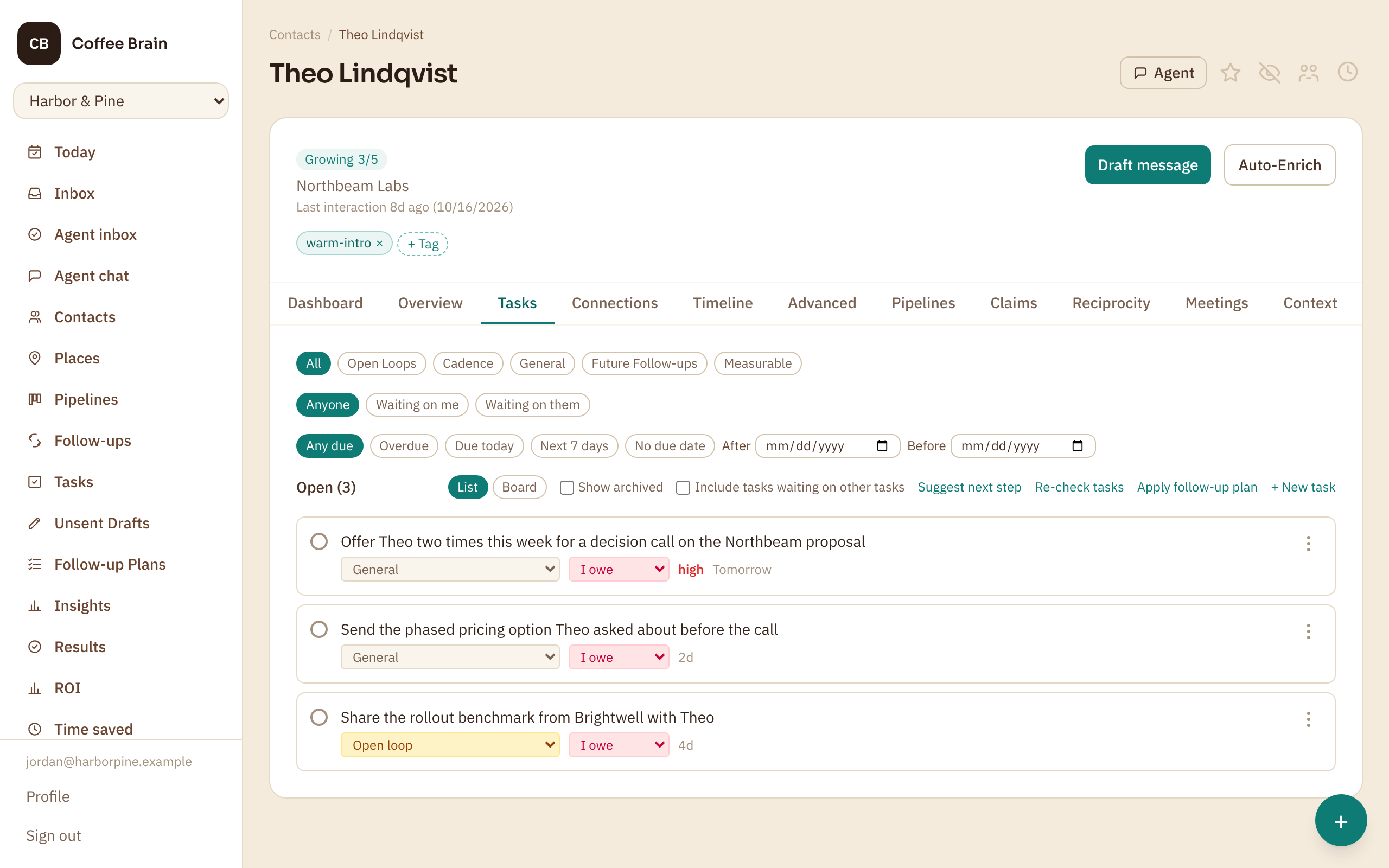
Task: Toggle the crossed-eye hide icon
Action: tap(1269, 73)
